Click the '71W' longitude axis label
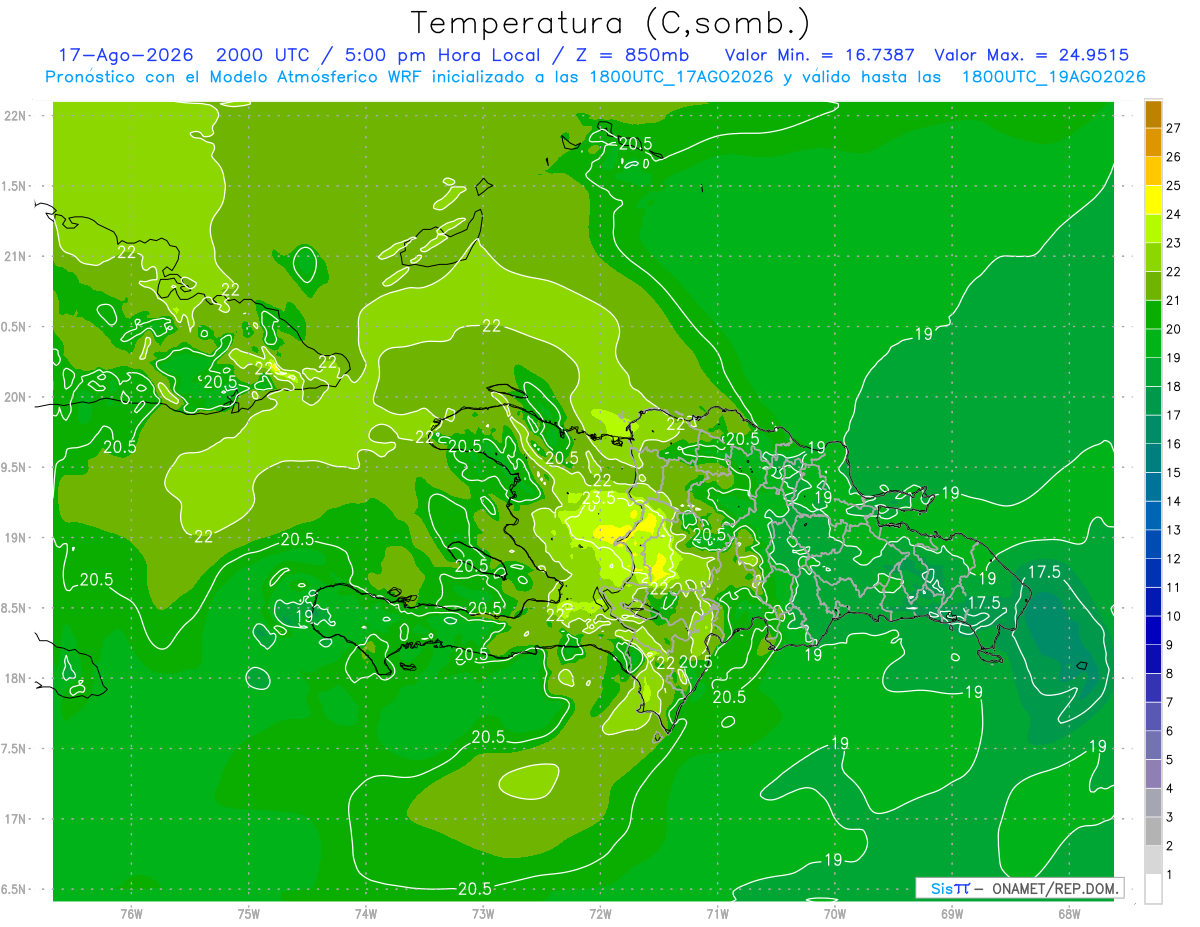The height and width of the screenshot is (927, 1200). pyautogui.click(x=717, y=913)
